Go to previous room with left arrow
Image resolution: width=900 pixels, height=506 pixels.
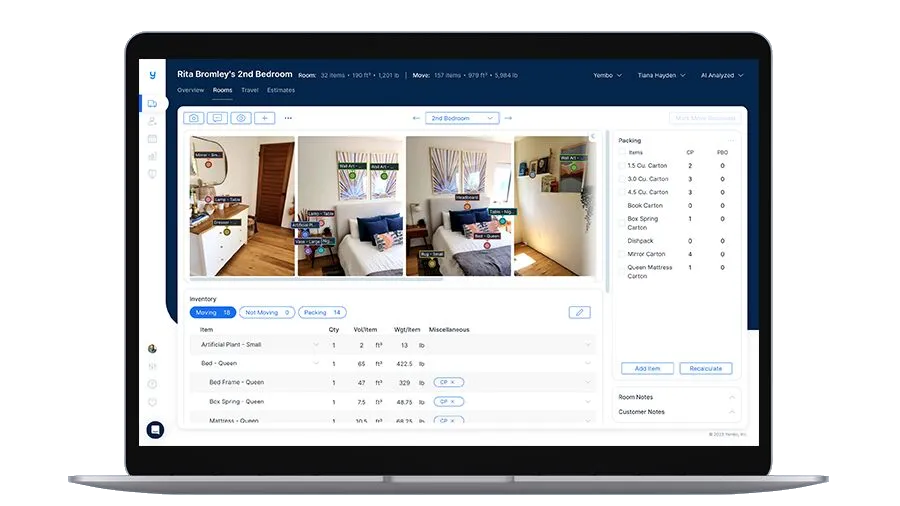416,118
